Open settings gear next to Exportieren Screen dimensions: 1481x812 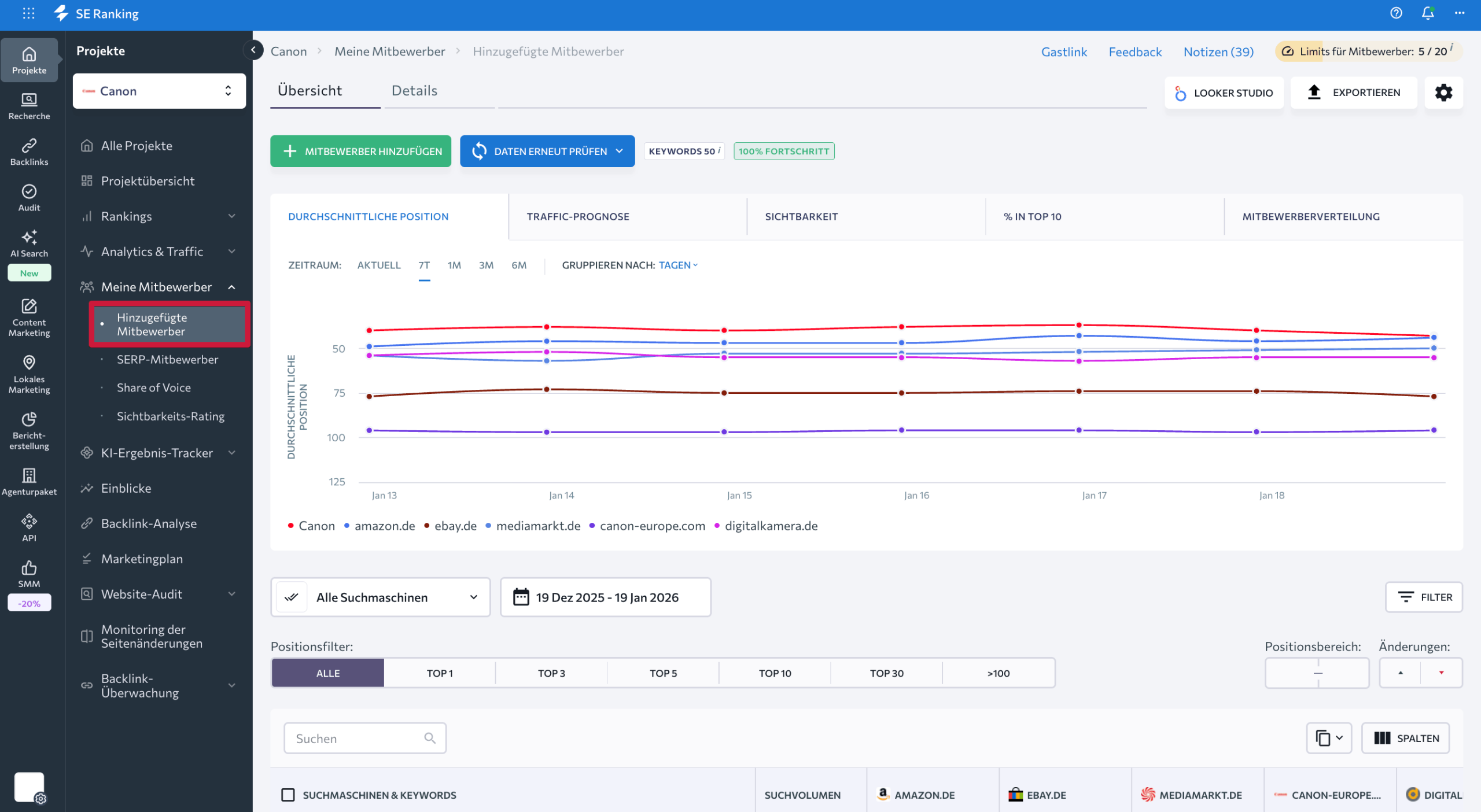coord(1443,93)
